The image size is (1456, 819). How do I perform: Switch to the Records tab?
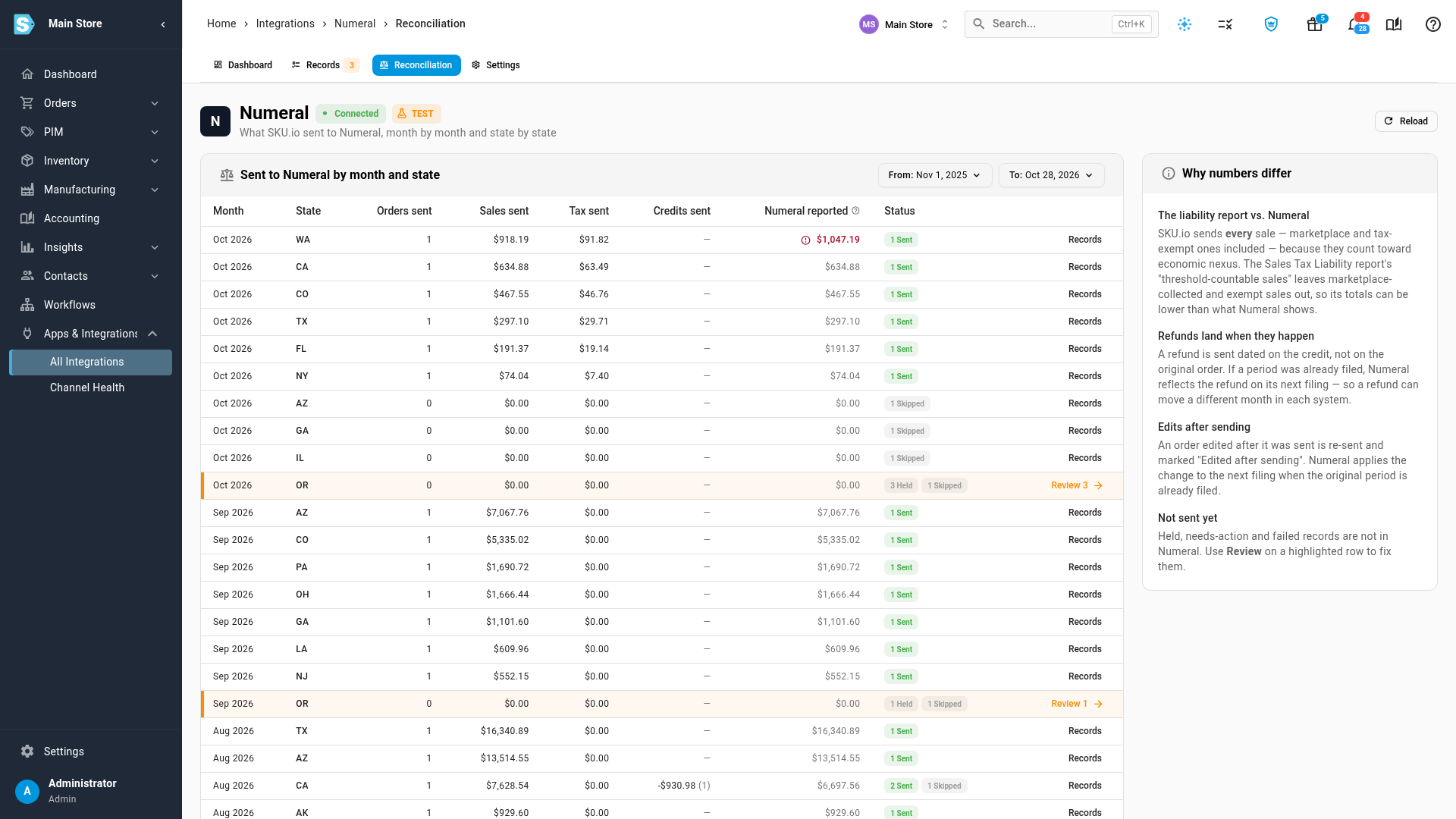pos(325,65)
